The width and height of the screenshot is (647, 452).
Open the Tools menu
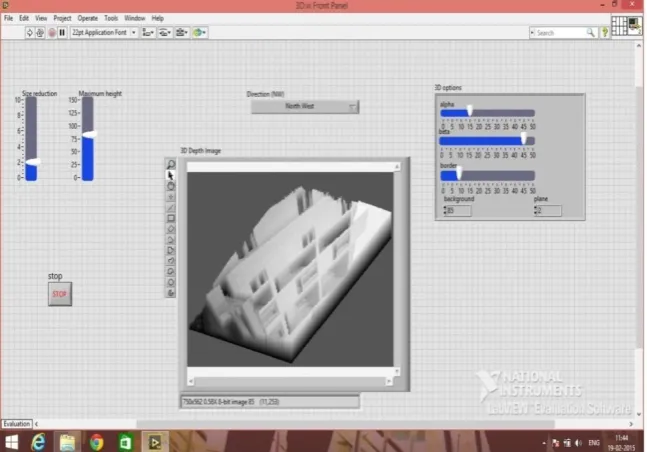(x=111, y=18)
